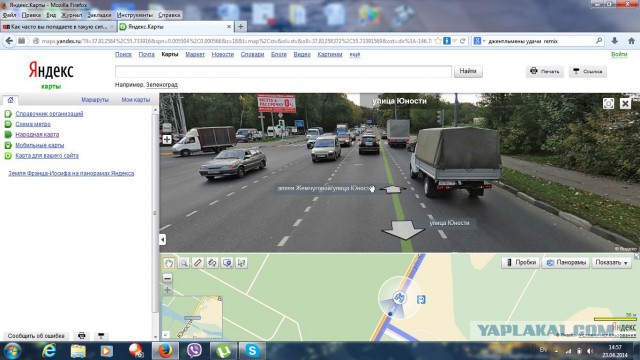This screenshot has height=360, width=640.
Task: Click print icon at sidebar bottom
Action: coord(82,336)
